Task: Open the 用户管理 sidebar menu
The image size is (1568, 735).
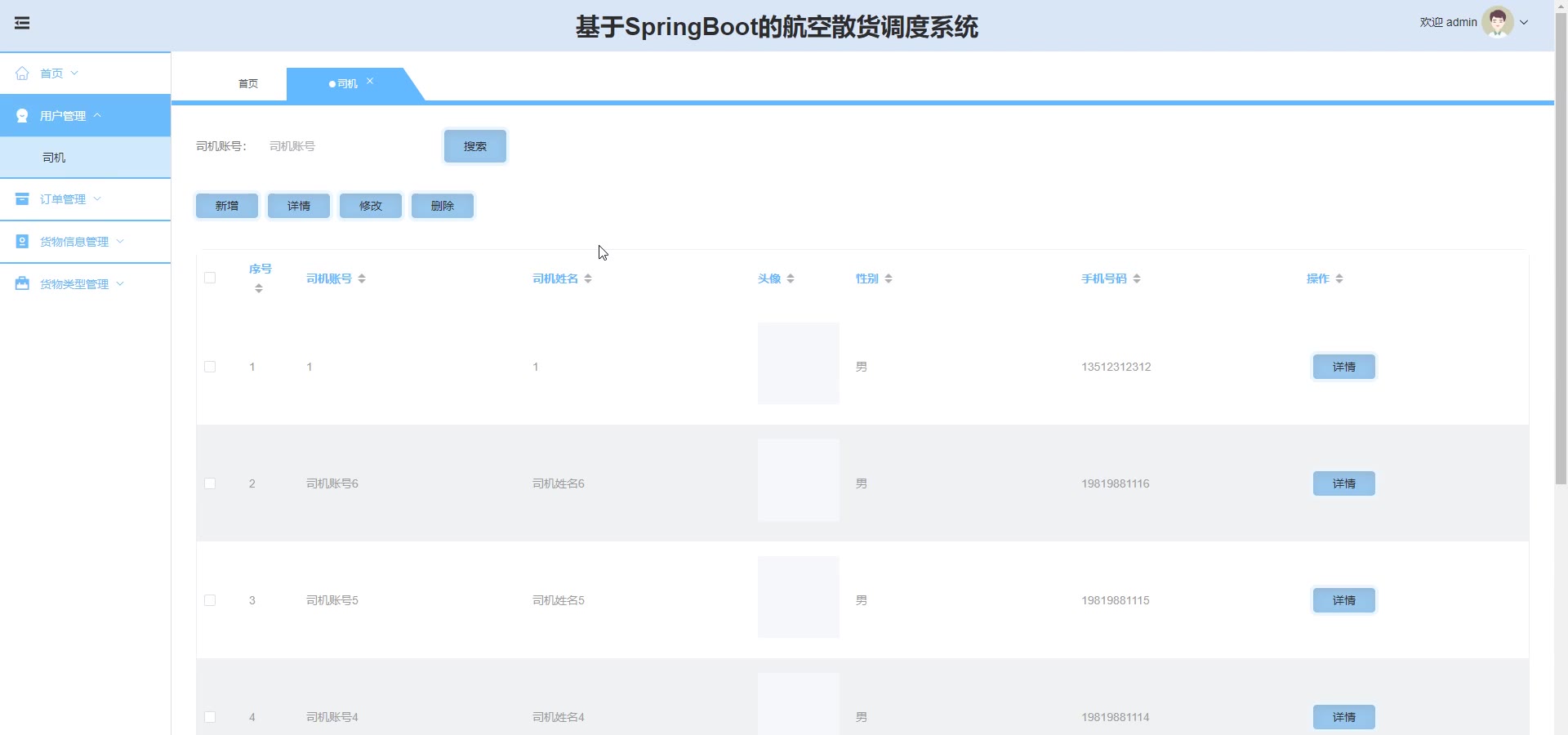Action: pyautogui.click(x=85, y=116)
